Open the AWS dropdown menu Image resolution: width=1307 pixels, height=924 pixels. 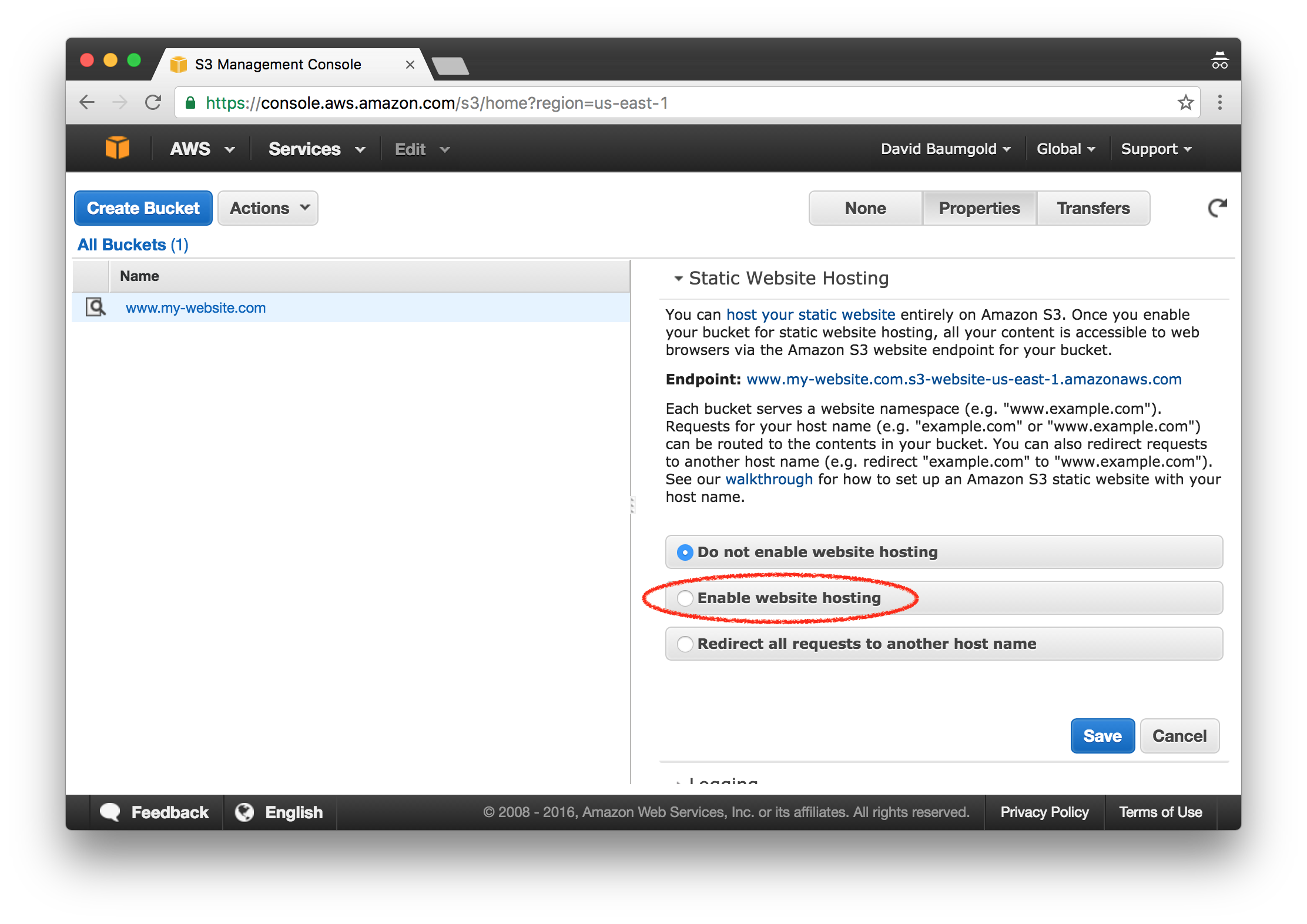tap(202, 149)
